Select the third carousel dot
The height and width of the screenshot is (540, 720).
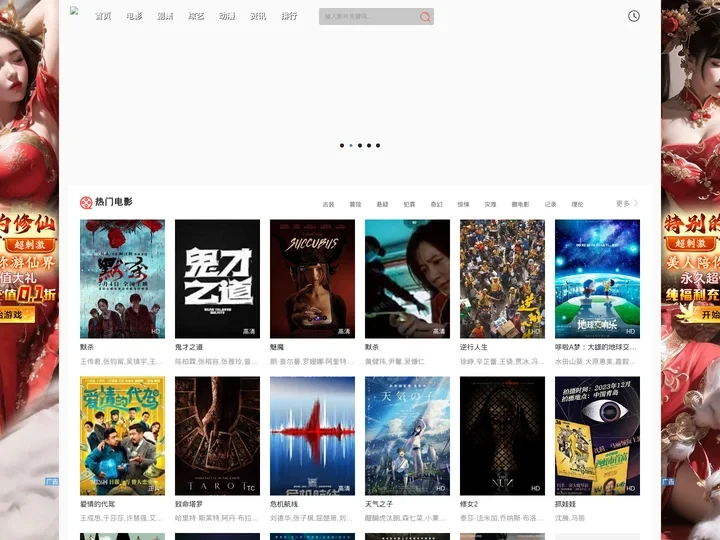pos(360,146)
